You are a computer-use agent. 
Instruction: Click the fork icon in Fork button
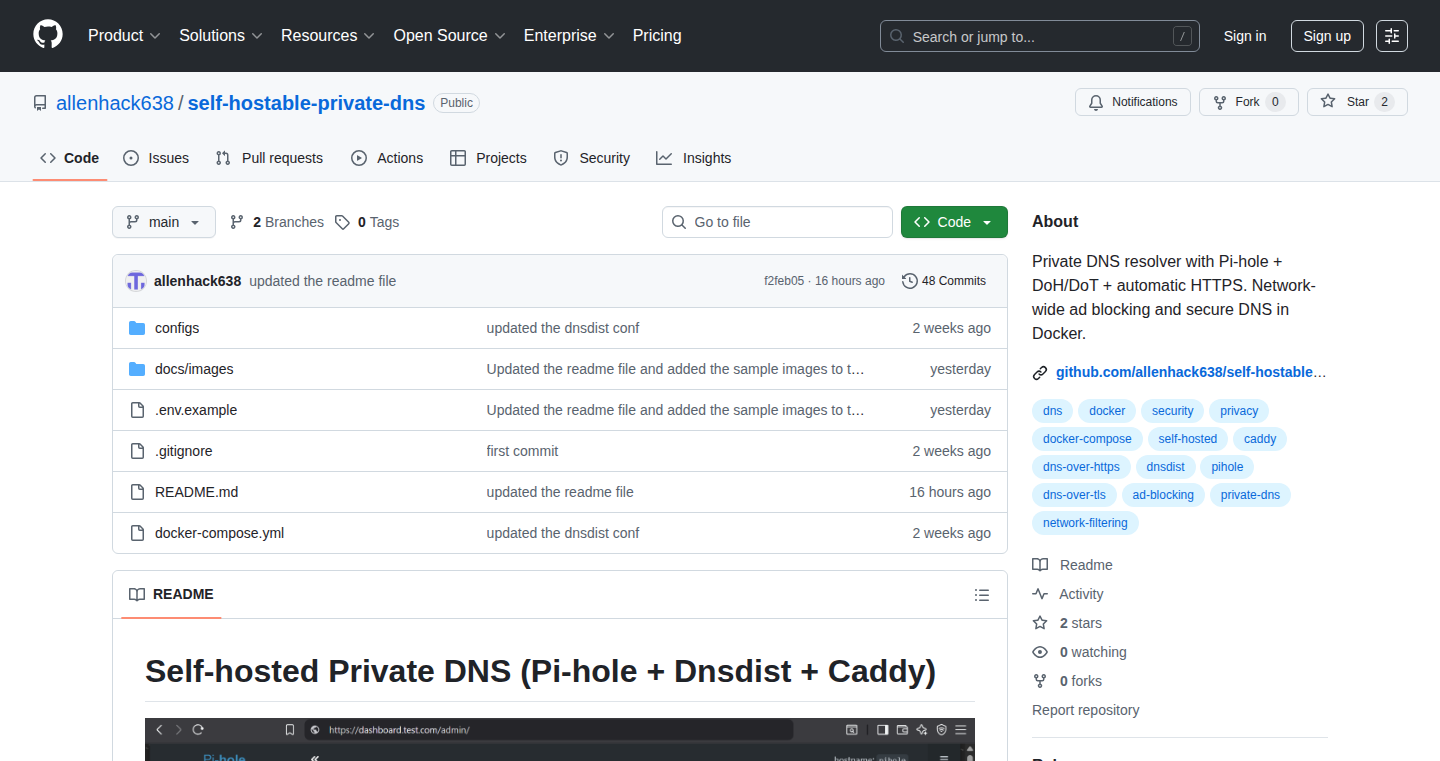point(1220,102)
